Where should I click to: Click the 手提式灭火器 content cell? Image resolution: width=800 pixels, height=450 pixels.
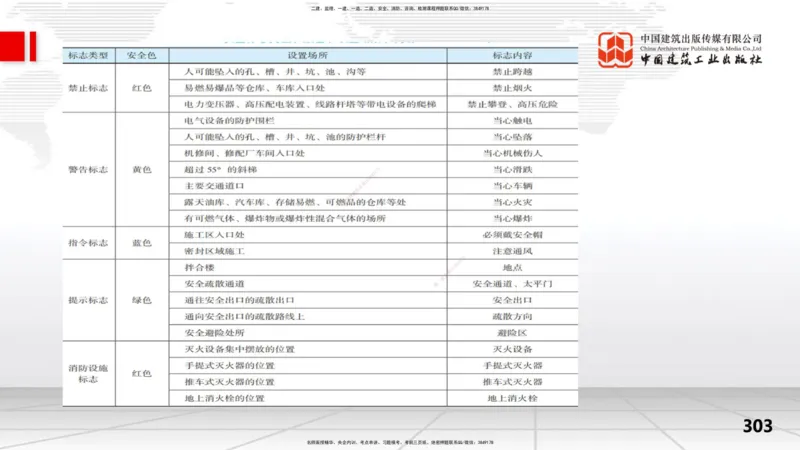pos(512,365)
